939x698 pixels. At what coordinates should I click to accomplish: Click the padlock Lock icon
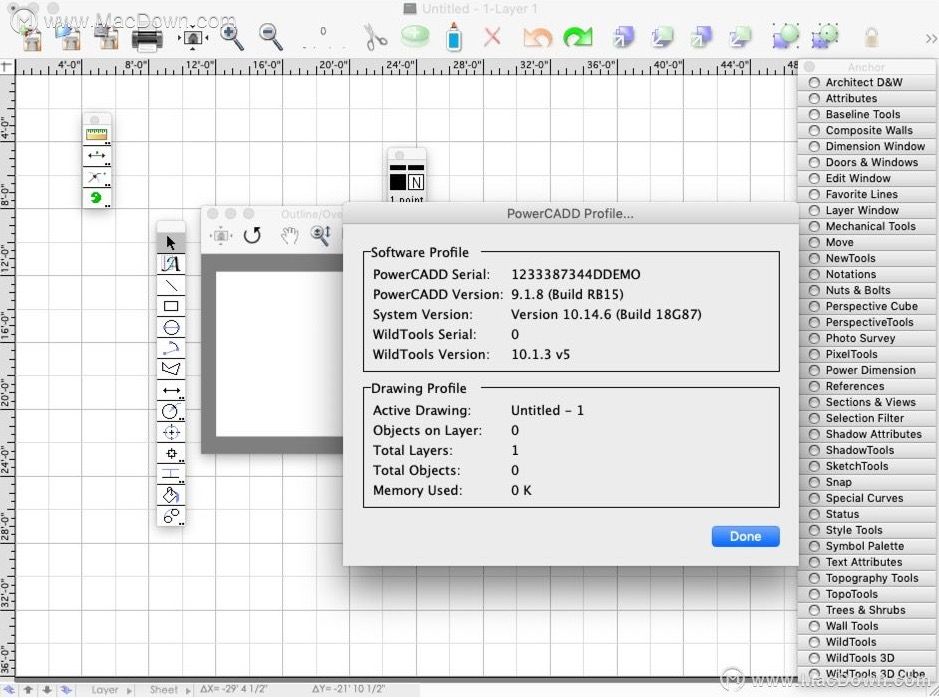click(x=871, y=38)
